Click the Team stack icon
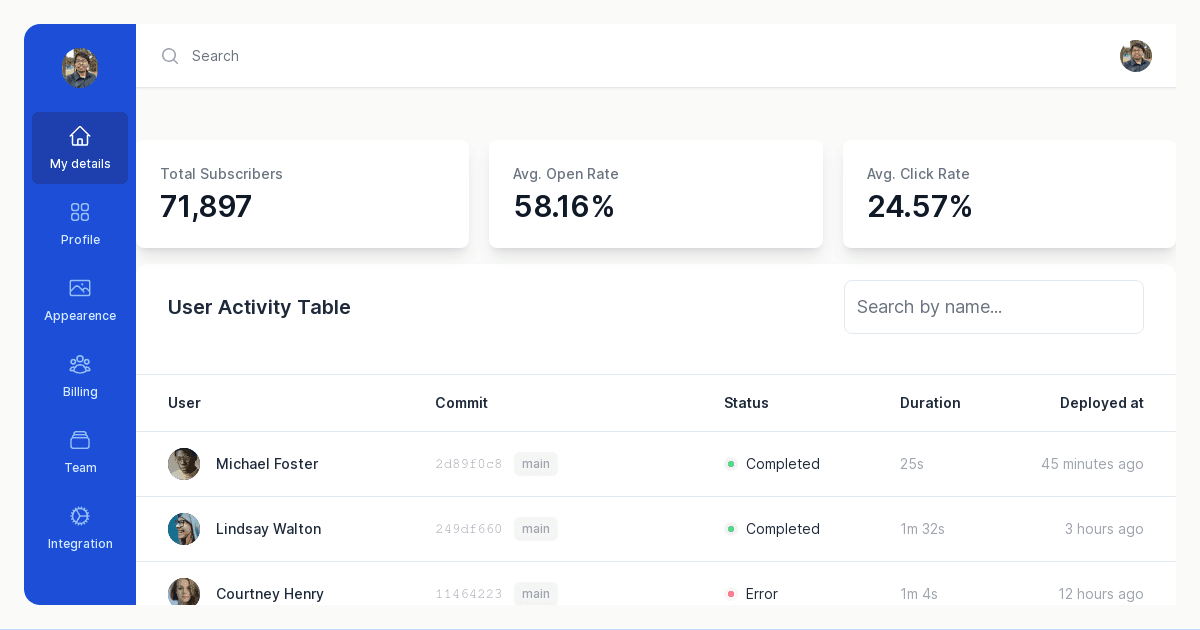The height and width of the screenshot is (630, 1200). [x=80, y=440]
